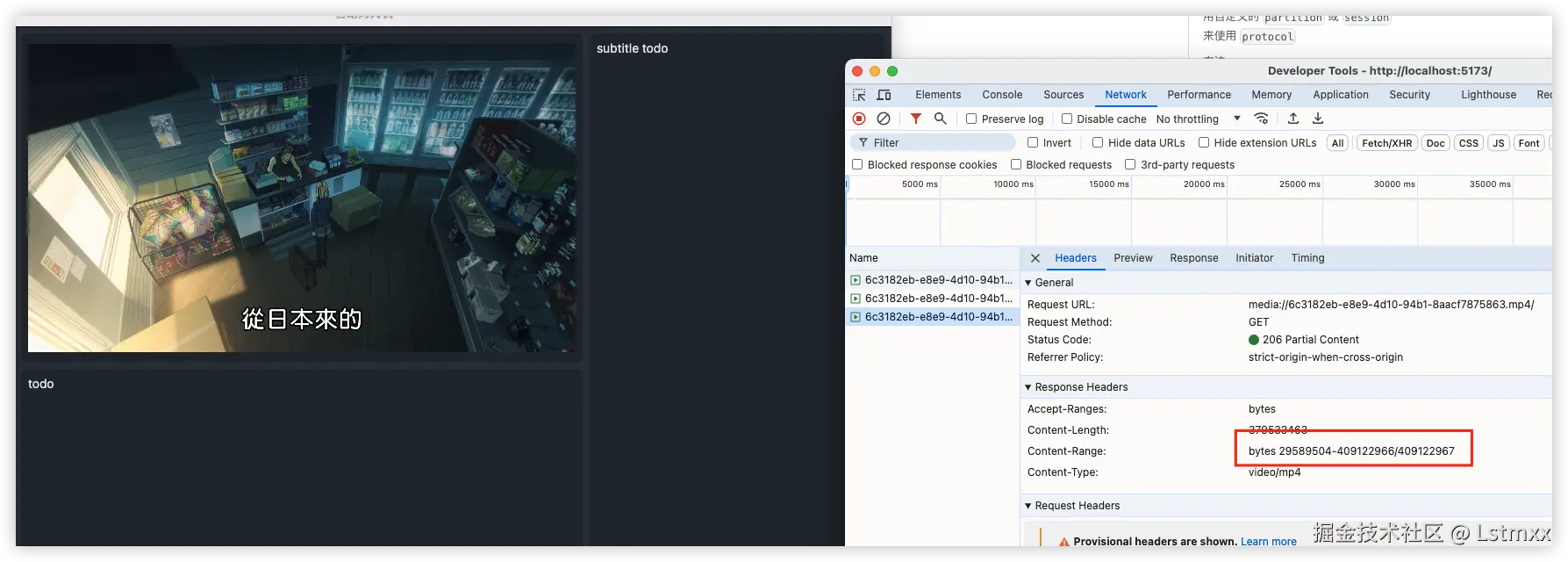Open the Security panel
This screenshot has height=562, width=1568.
click(1409, 95)
